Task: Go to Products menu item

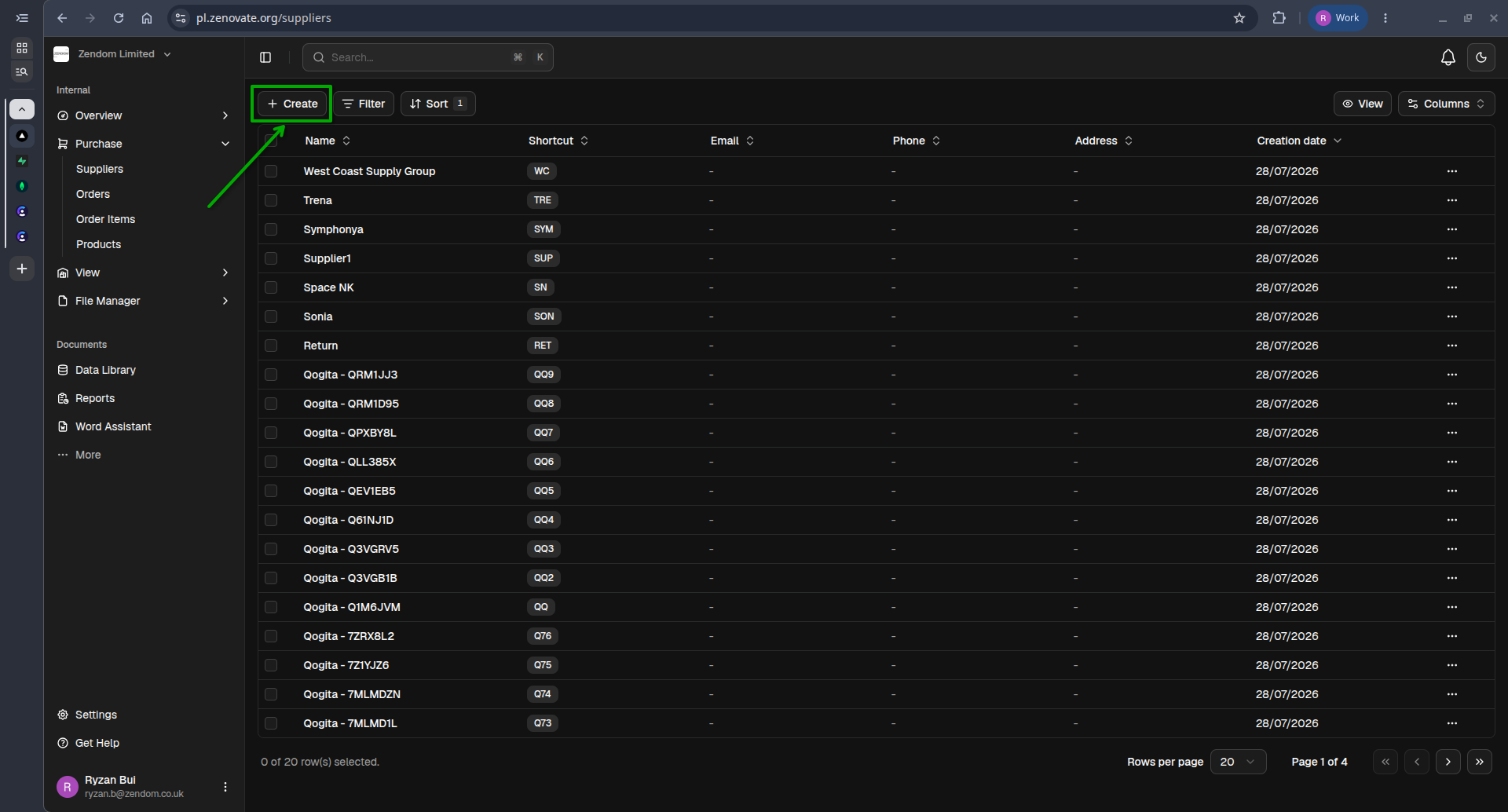Action: [98, 244]
